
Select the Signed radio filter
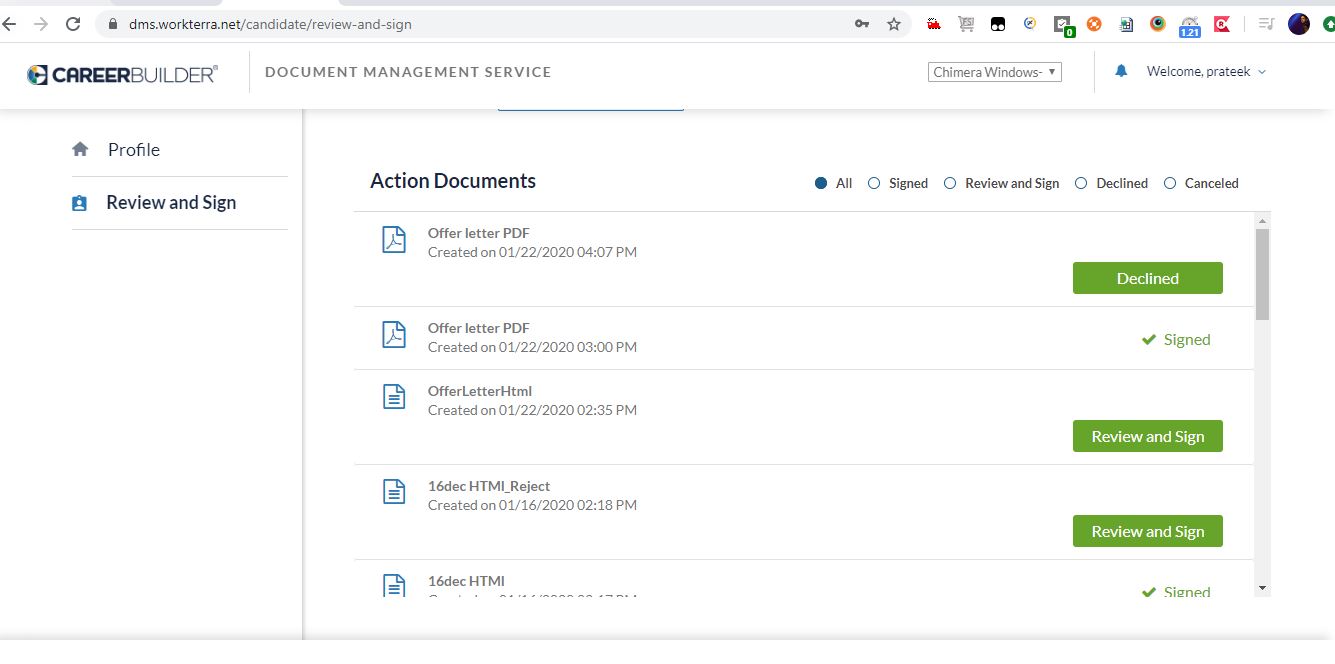click(874, 183)
